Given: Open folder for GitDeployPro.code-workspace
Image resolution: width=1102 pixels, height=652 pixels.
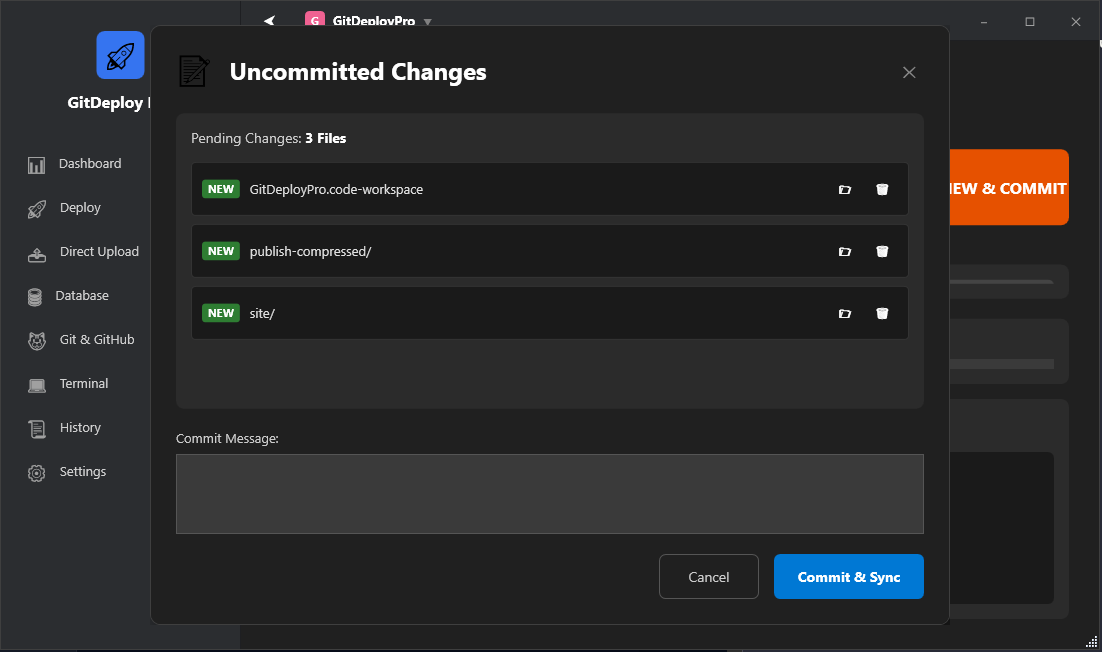Looking at the screenshot, I should point(845,189).
